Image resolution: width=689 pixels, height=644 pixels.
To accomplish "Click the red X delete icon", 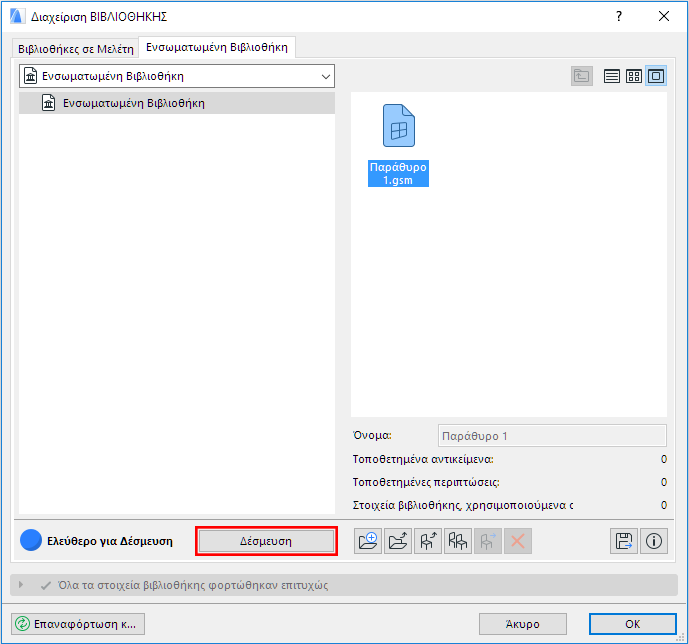I will [x=518, y=541].
